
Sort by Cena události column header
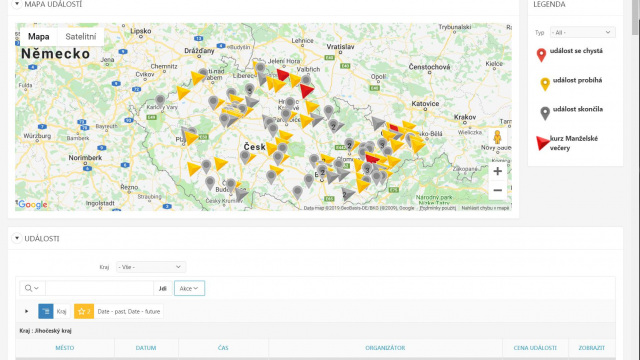click(x=535, y=348)
